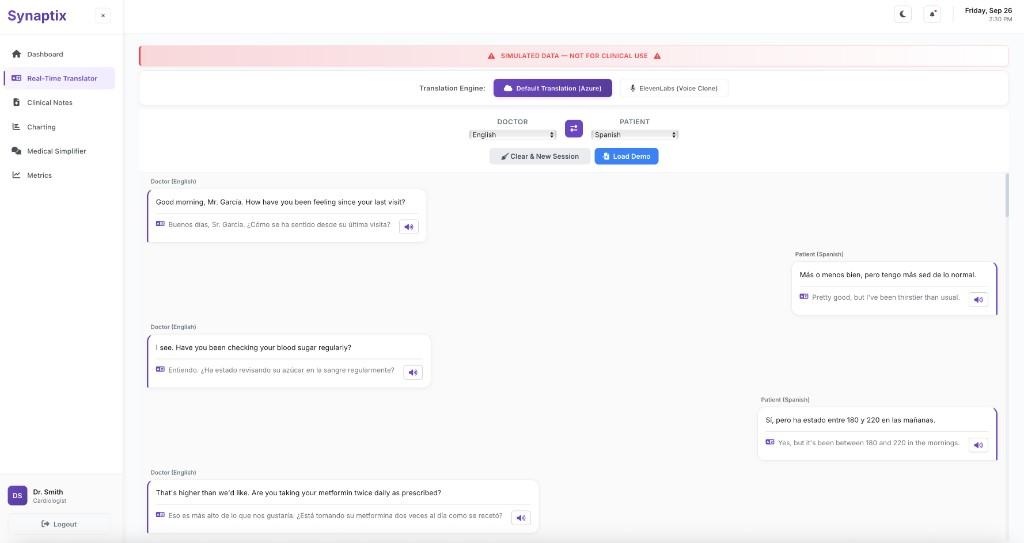1024x543 pixels.
Task: Click message 'Sí, pero ha estado entre 180 y 220'
Action: tap(850, 420)
